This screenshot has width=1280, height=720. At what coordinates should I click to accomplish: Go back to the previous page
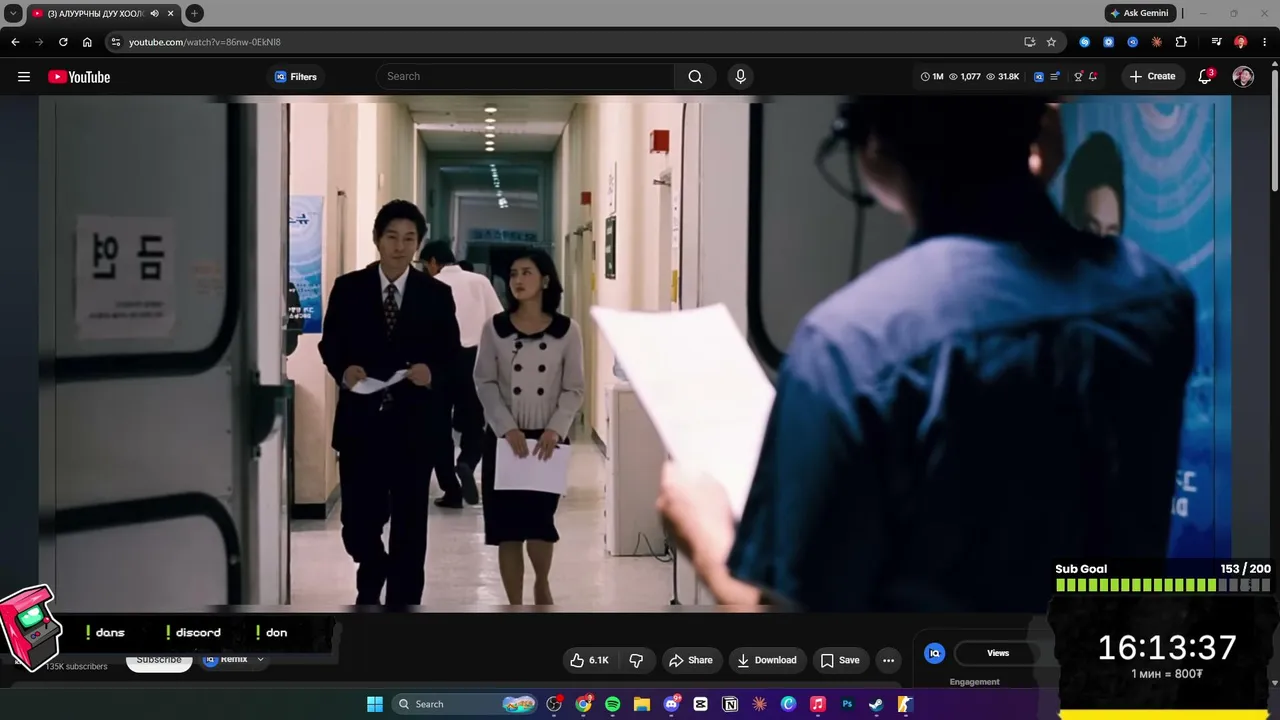[x=15, y=42]
